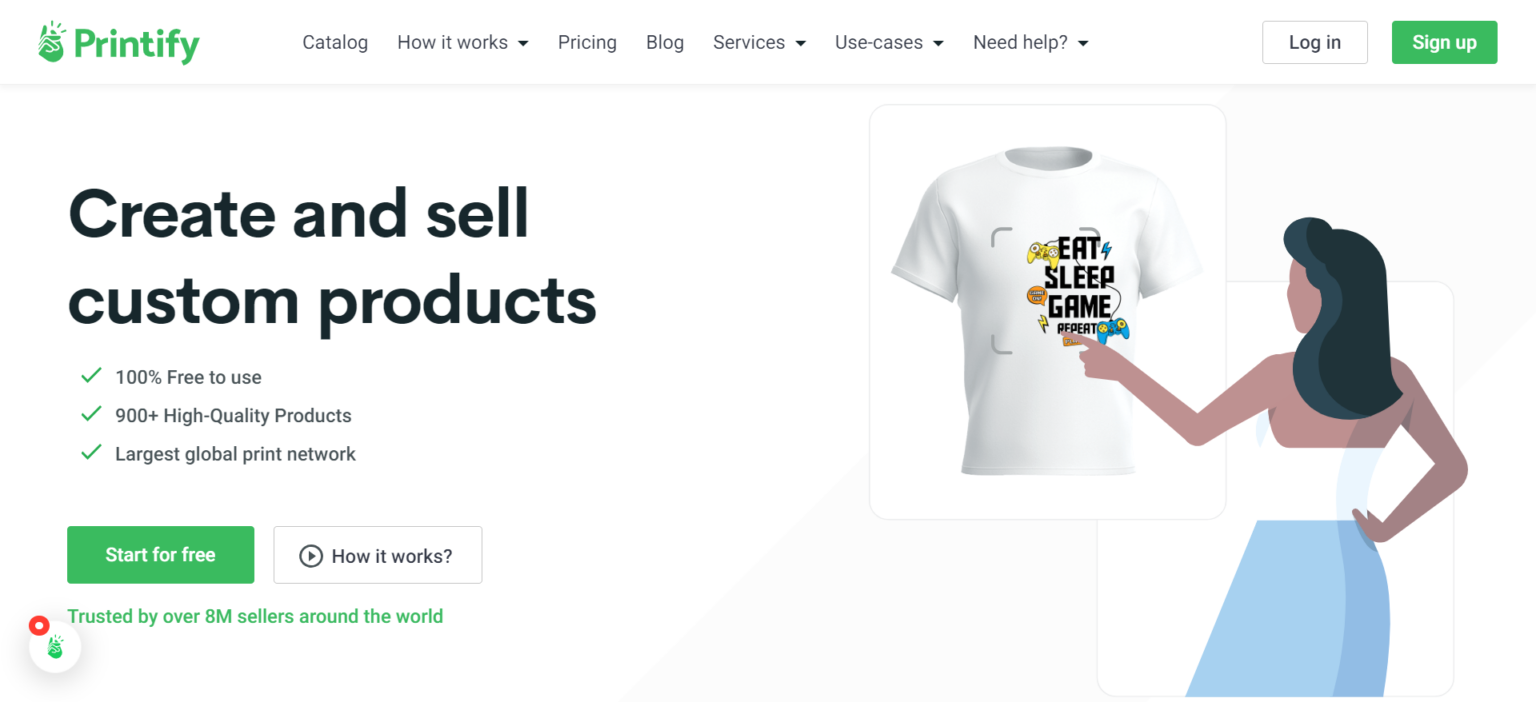Click the play icon inside the How it works button

click(311, 555)
